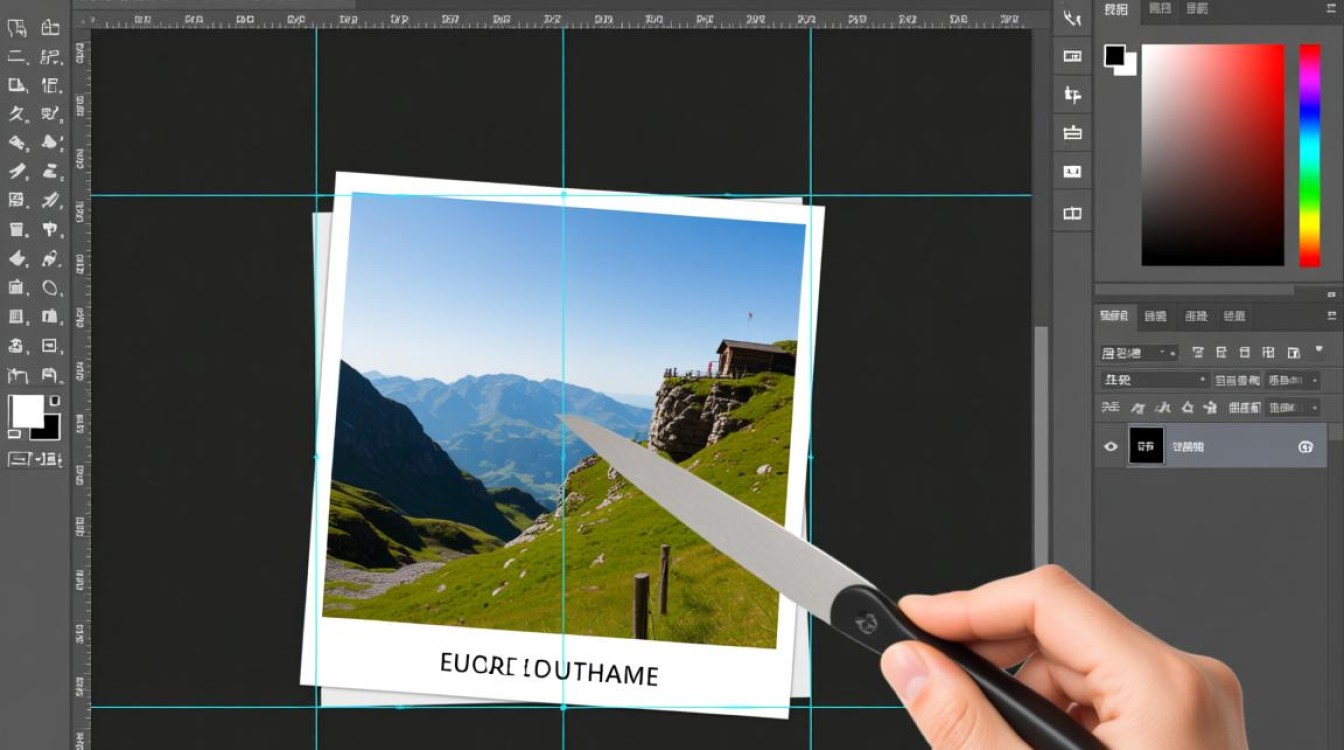Open the Color panel options menu

[x=1331, y=9]
